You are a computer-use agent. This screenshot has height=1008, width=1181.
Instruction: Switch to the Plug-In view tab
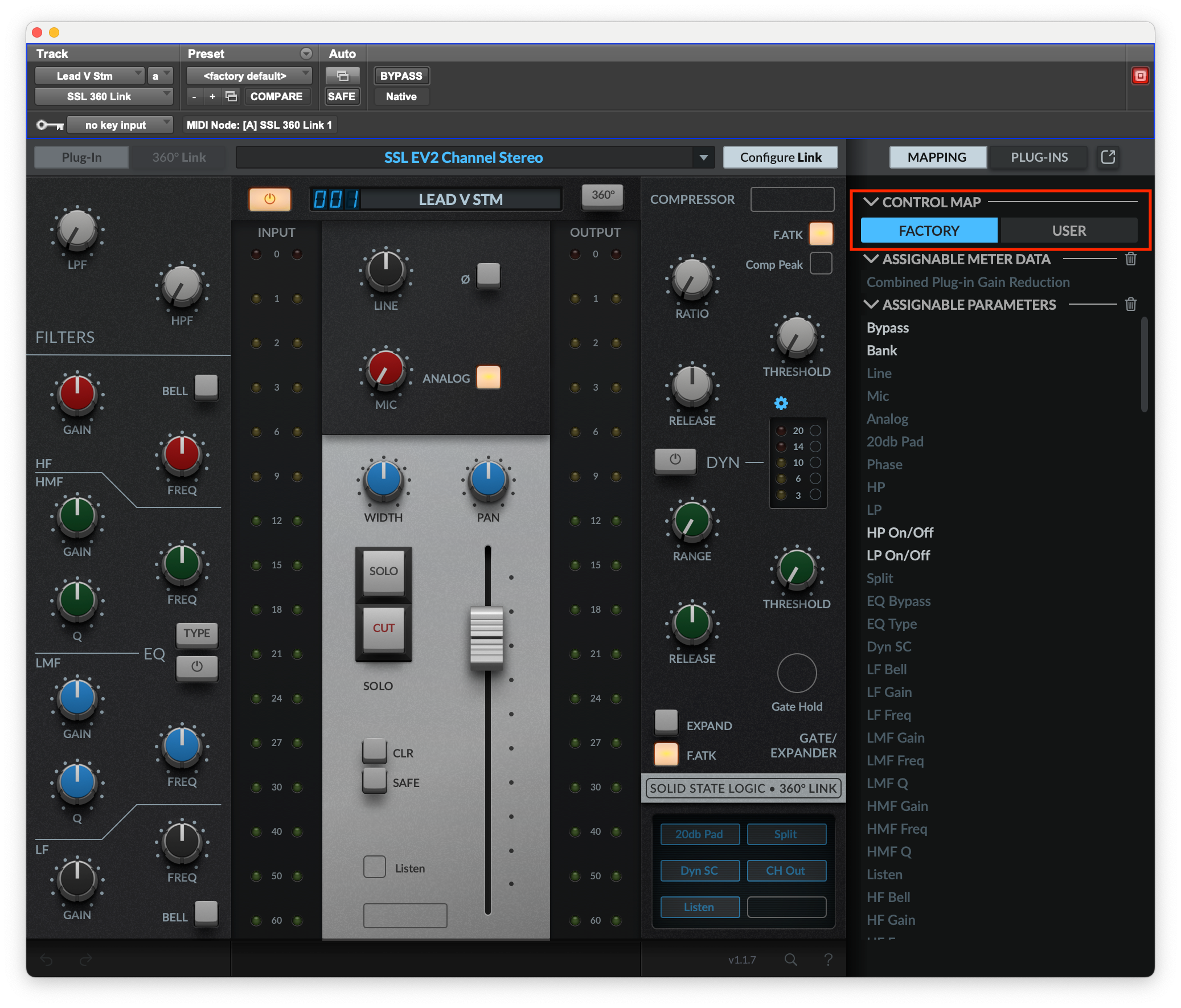(x=81, y=157)
